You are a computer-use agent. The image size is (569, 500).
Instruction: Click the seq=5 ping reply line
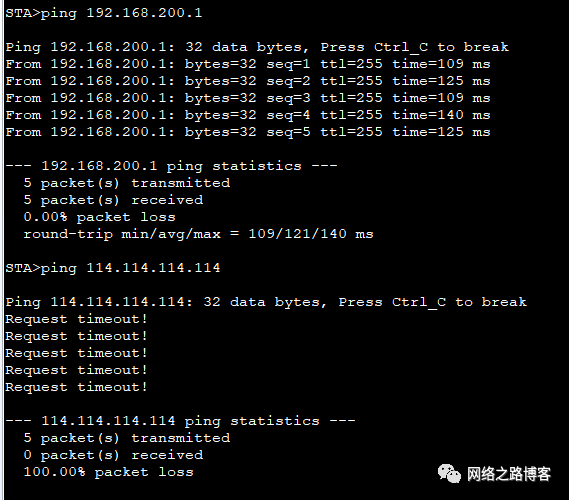click(x=248, y=132)
